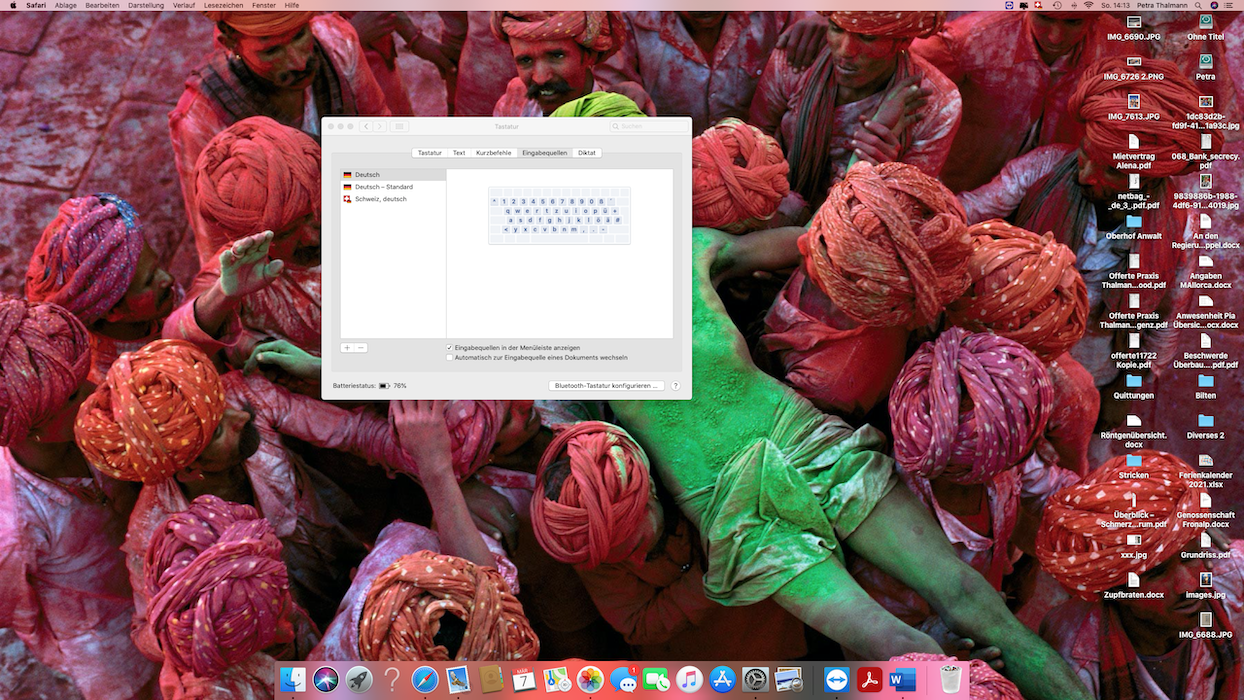Viewport: 1244px width, 700px height.
Task: Open the Wi-Fi status menu
Action: [x=1088, y=6]
